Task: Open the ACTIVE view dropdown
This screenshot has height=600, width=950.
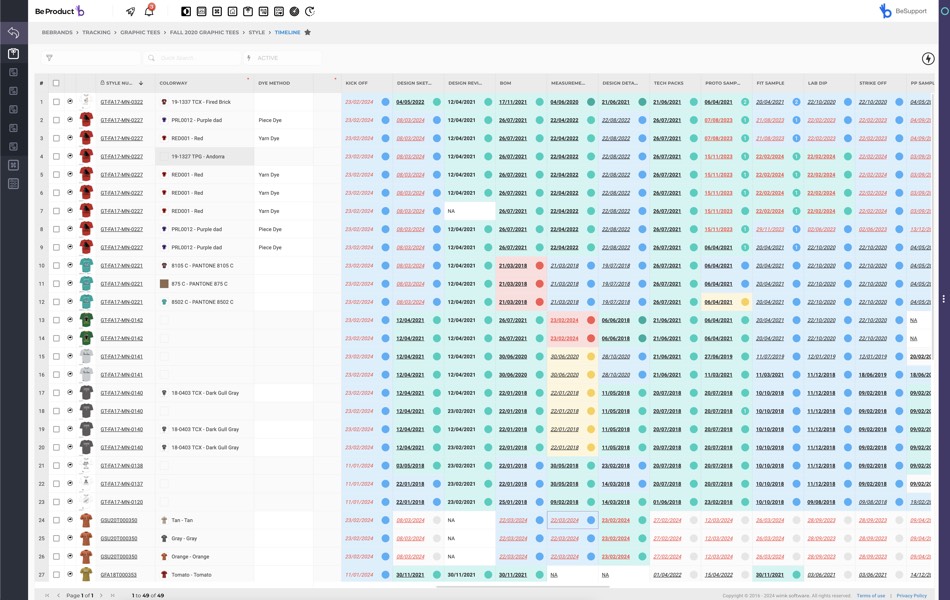Action: point(282,58)
